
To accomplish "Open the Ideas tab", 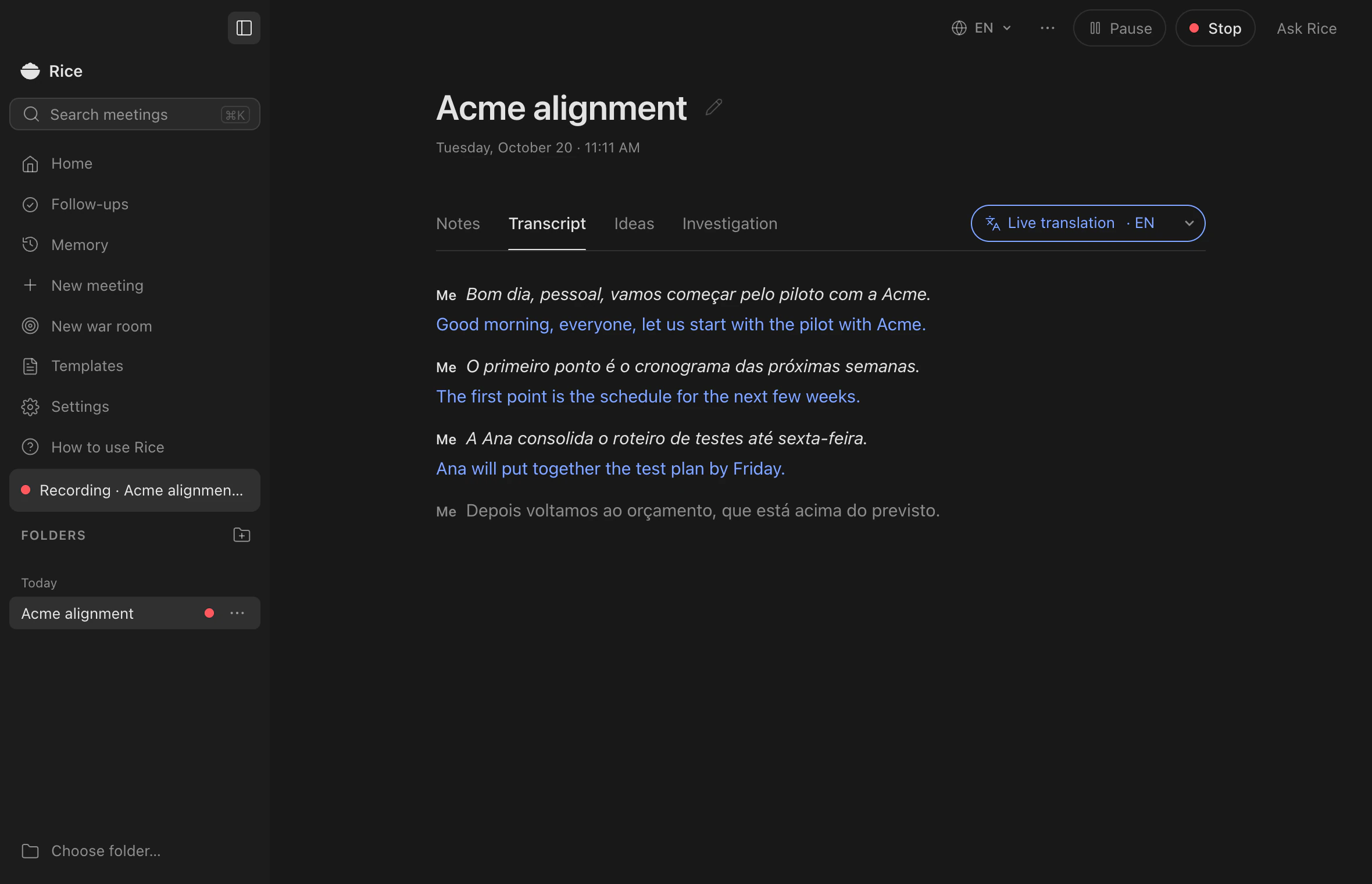I will click(634, 223).
